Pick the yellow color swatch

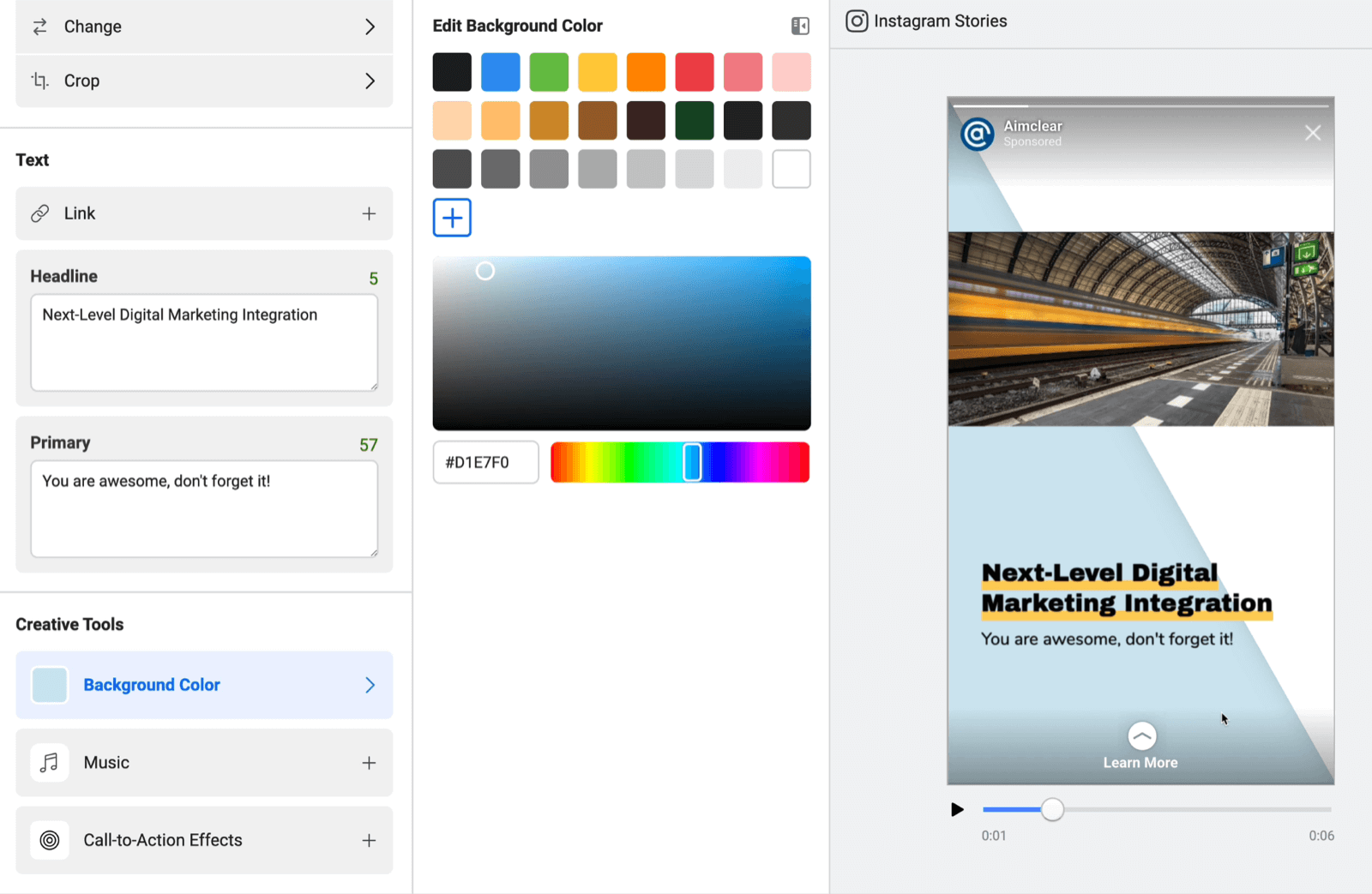coord(598,72)
